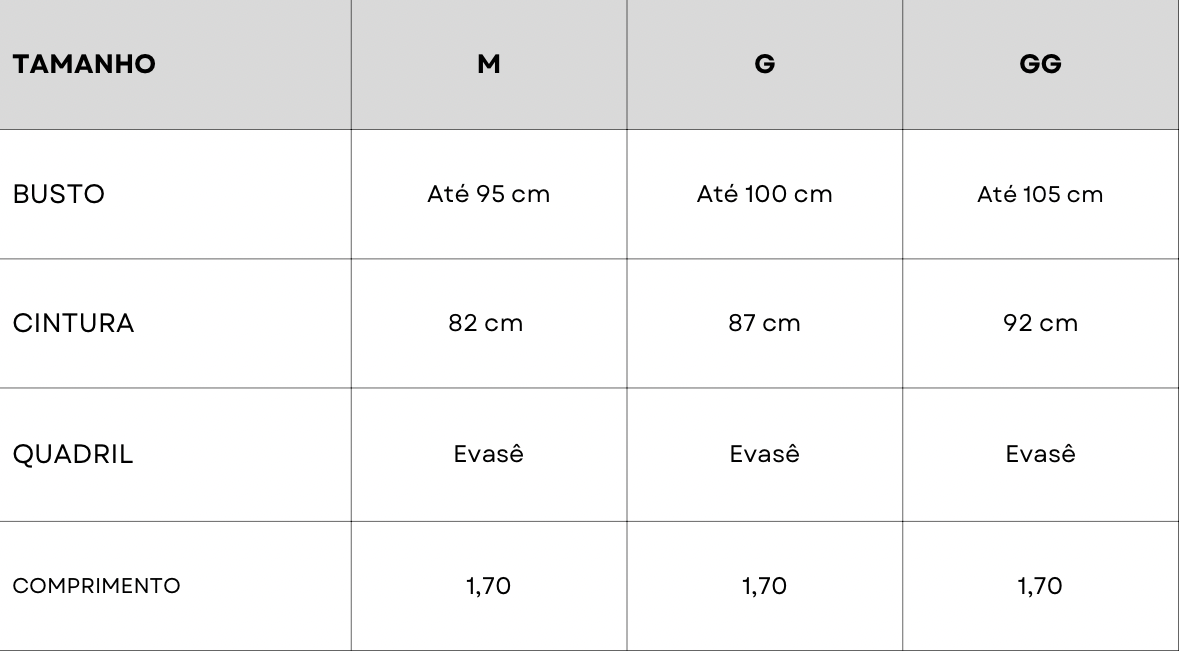Select the 'Até 95 cm' bust value

[489, 194]
